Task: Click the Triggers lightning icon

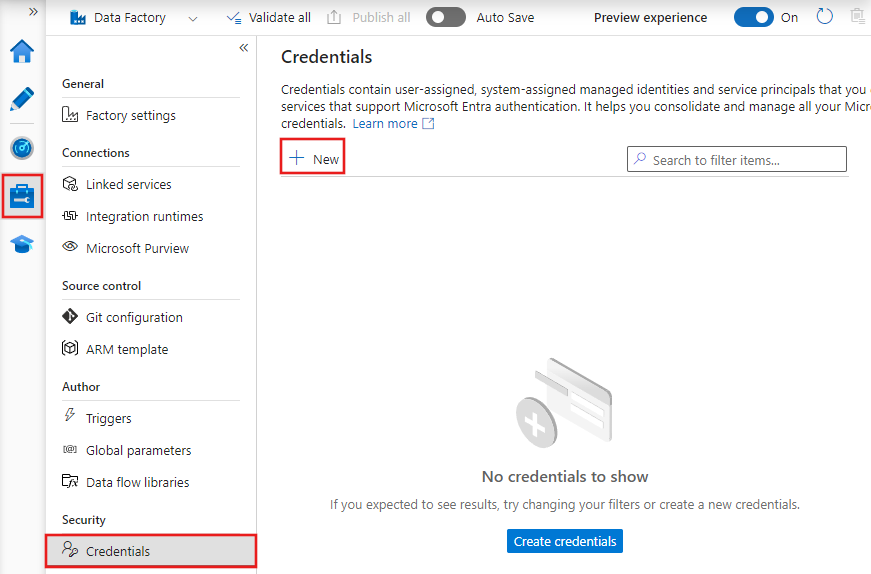Action: pyautogui.click(x=70, y=415)
